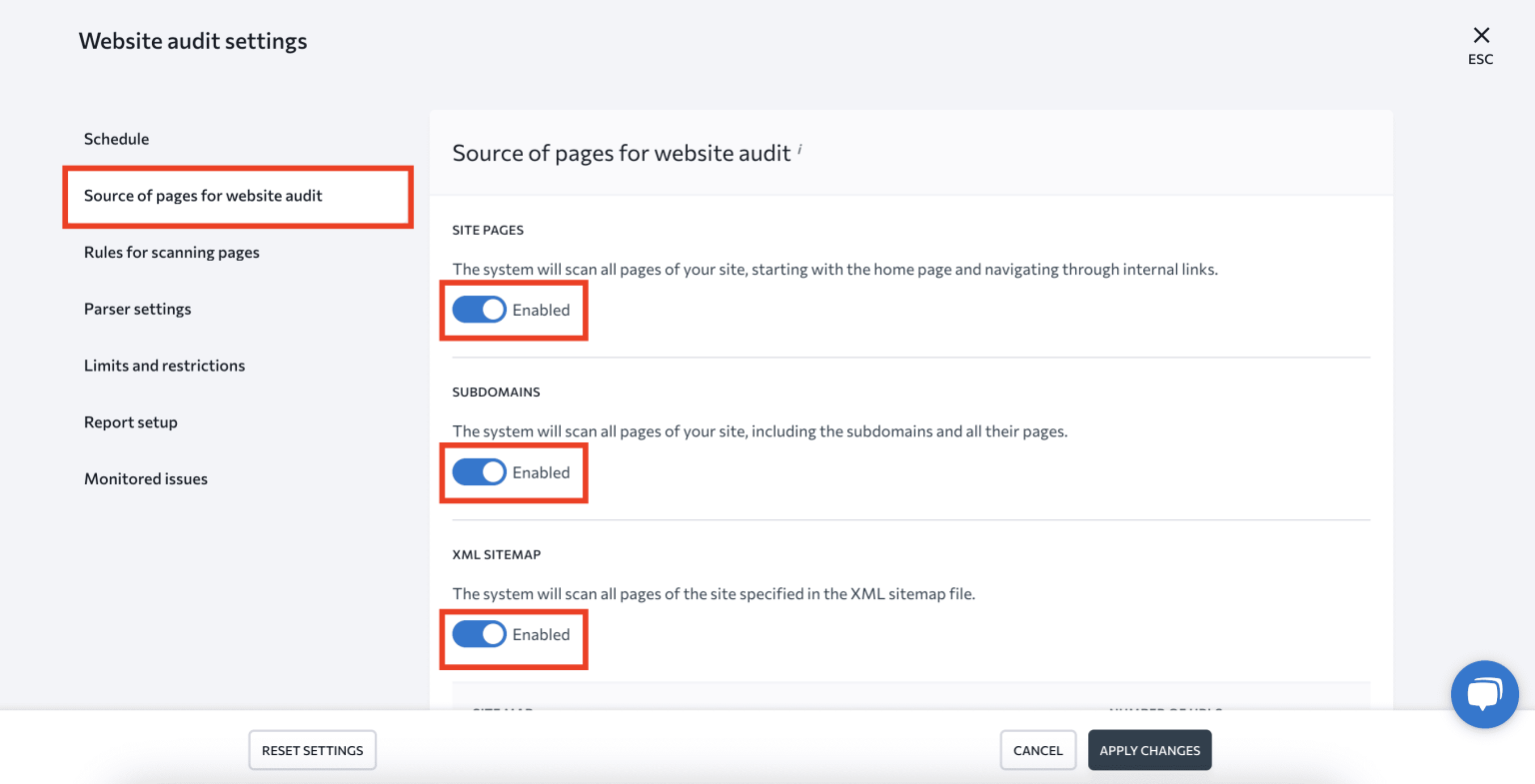Open the chat support widget
Screen dimensions: 1535x784
(1484, 694)
